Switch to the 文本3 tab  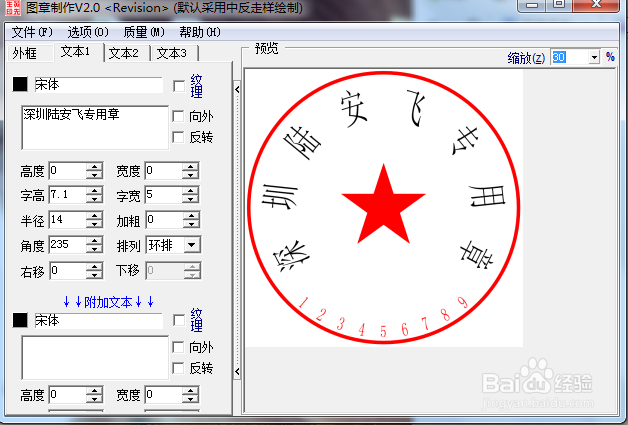coord(175,53)
